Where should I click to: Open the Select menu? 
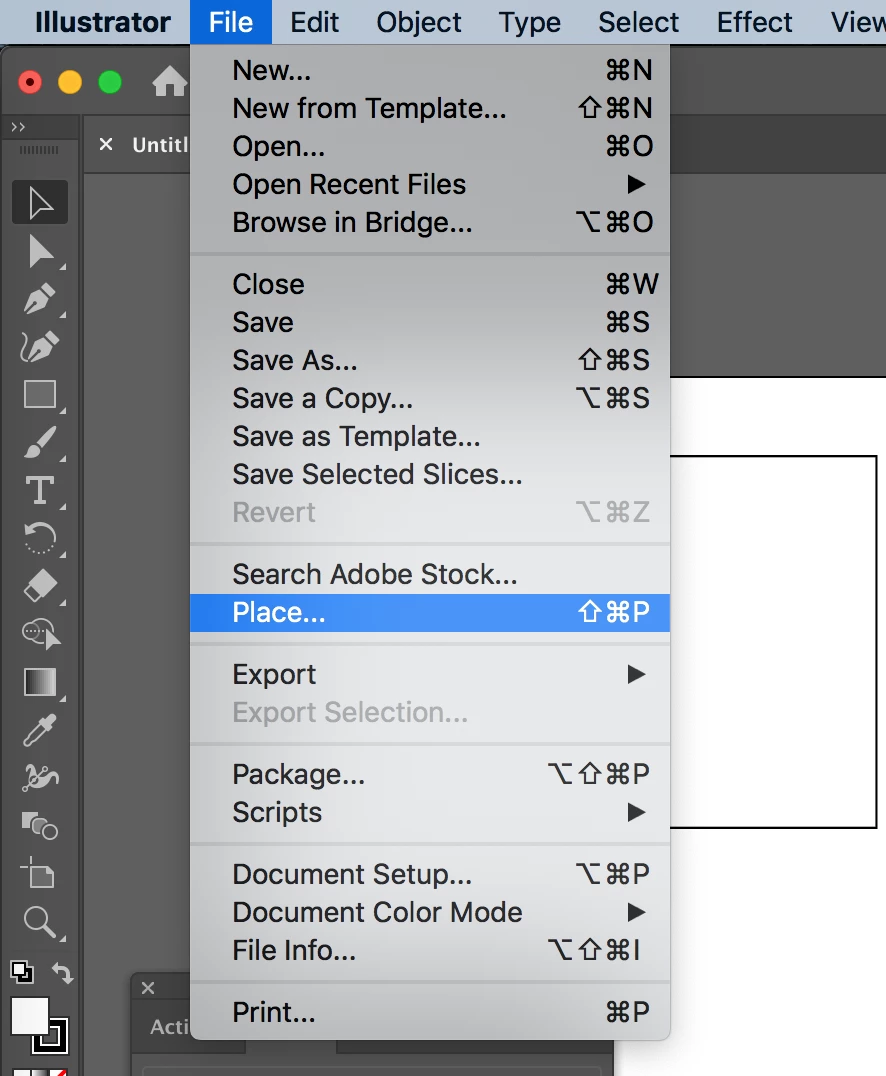[638, 23]
